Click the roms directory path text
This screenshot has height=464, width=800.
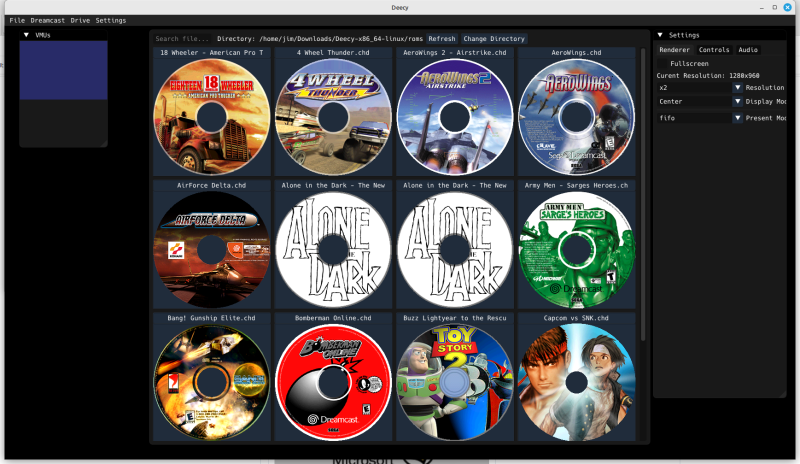pos(341,39)
